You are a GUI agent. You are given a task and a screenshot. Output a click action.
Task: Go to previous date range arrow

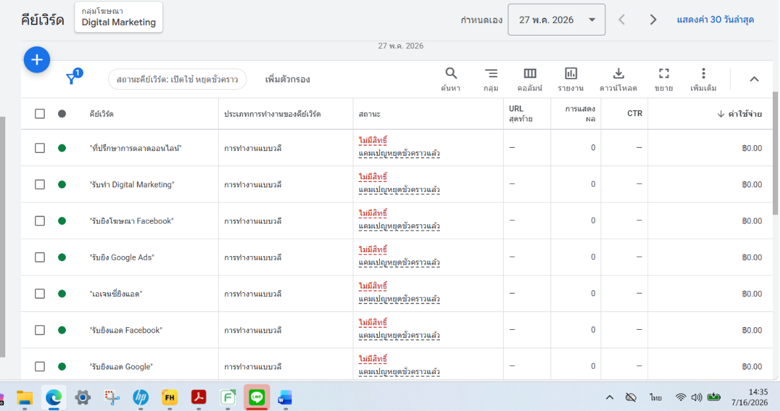(622, 20)
